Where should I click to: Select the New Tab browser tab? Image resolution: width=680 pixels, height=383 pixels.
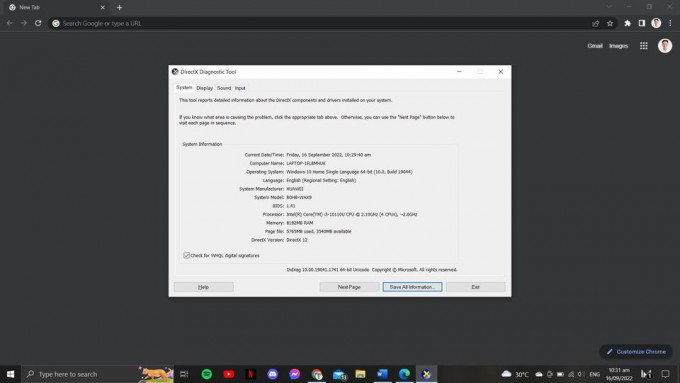(x=56, y=7)
